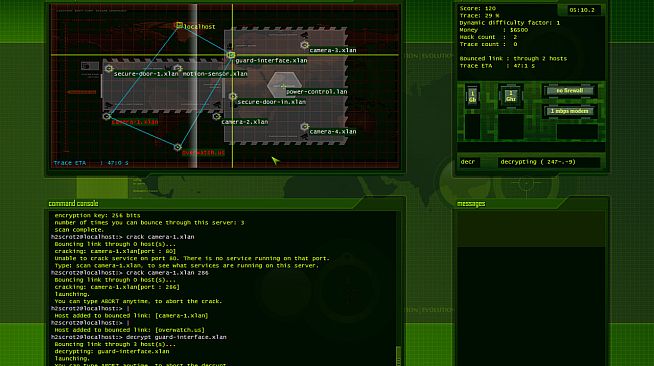Image resolution: width=654 pixels, height=366 pixels.
Task: Click the camera-4.xlan node icon
Action: (x=304, y=126)
